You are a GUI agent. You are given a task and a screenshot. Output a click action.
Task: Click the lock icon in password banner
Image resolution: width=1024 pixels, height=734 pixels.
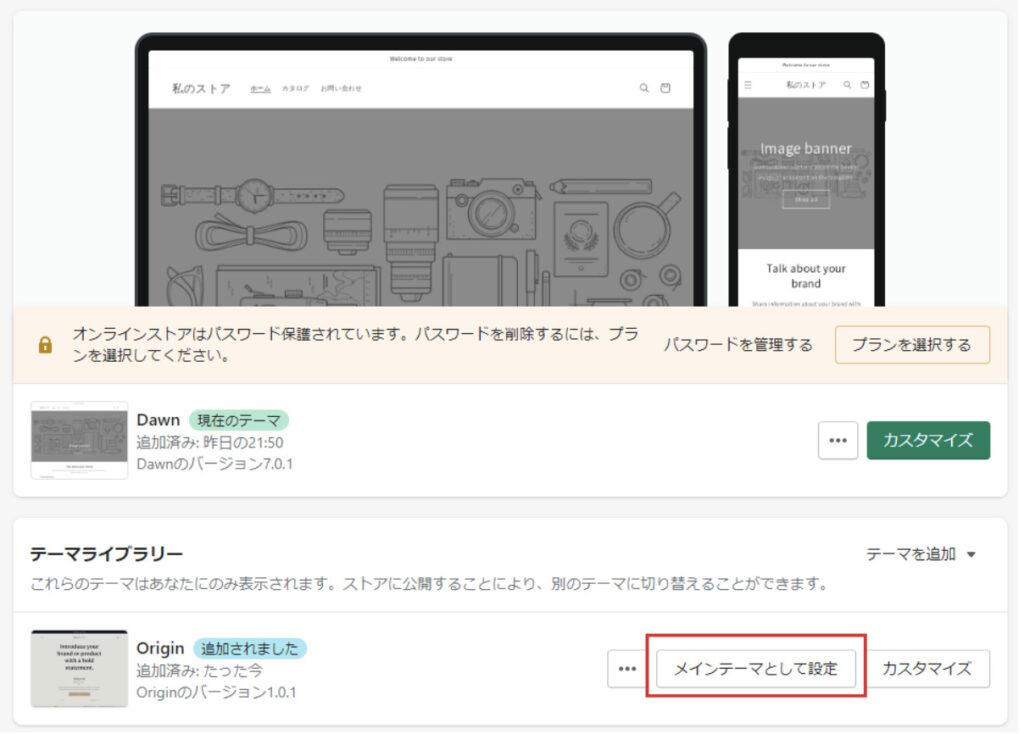click(45, 345)
